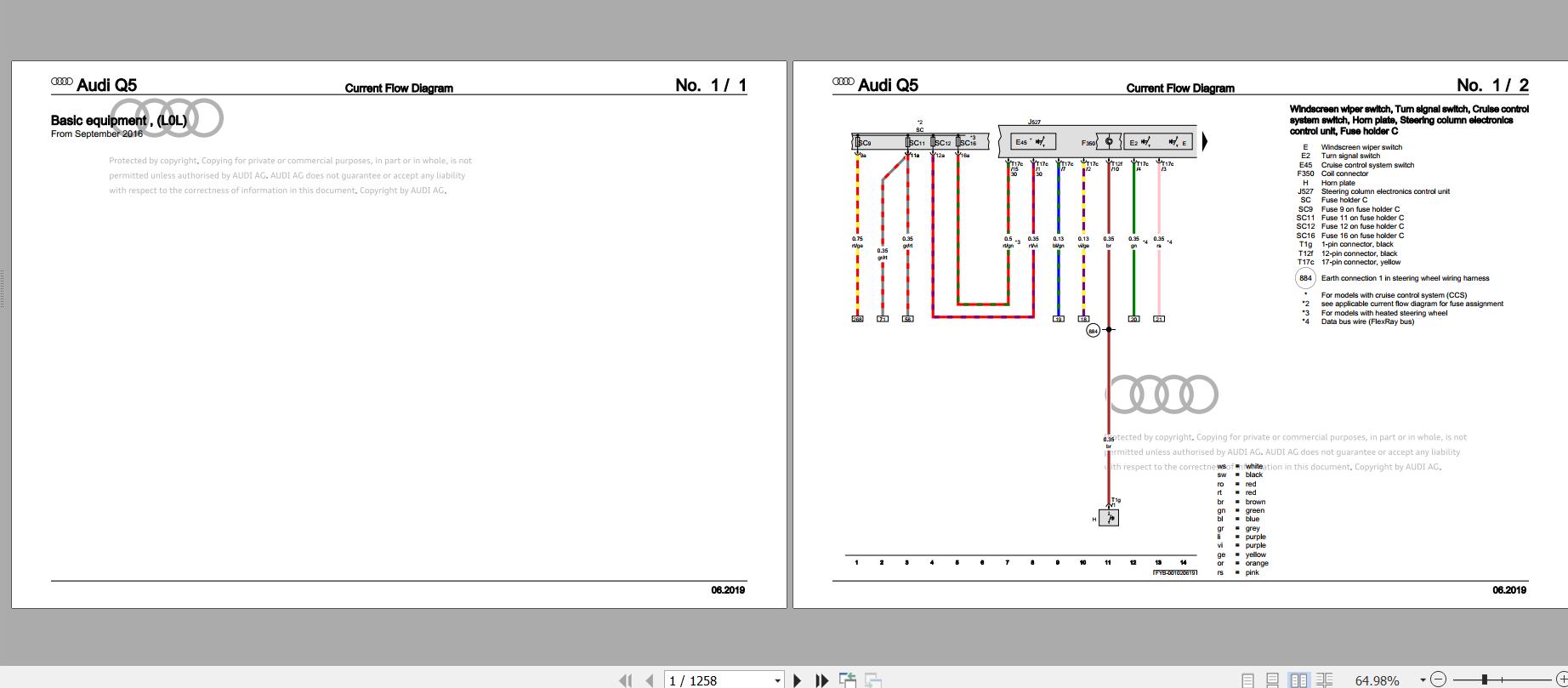Go to next page arrow
This screenshot has height=688, width=1568.
pyautogui.click(x=798, y=679)
